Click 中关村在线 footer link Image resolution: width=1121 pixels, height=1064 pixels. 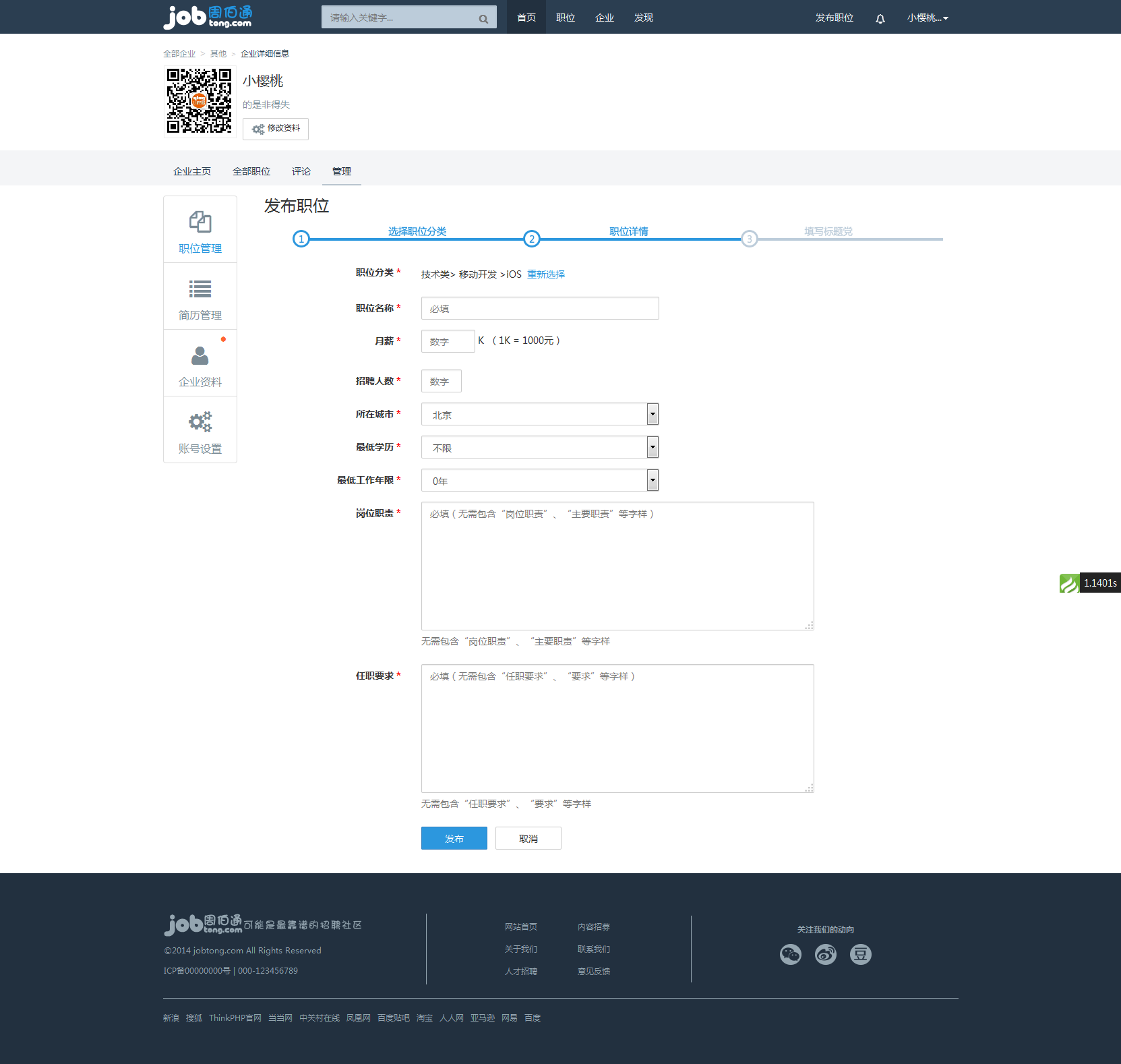coord(320,1018)
